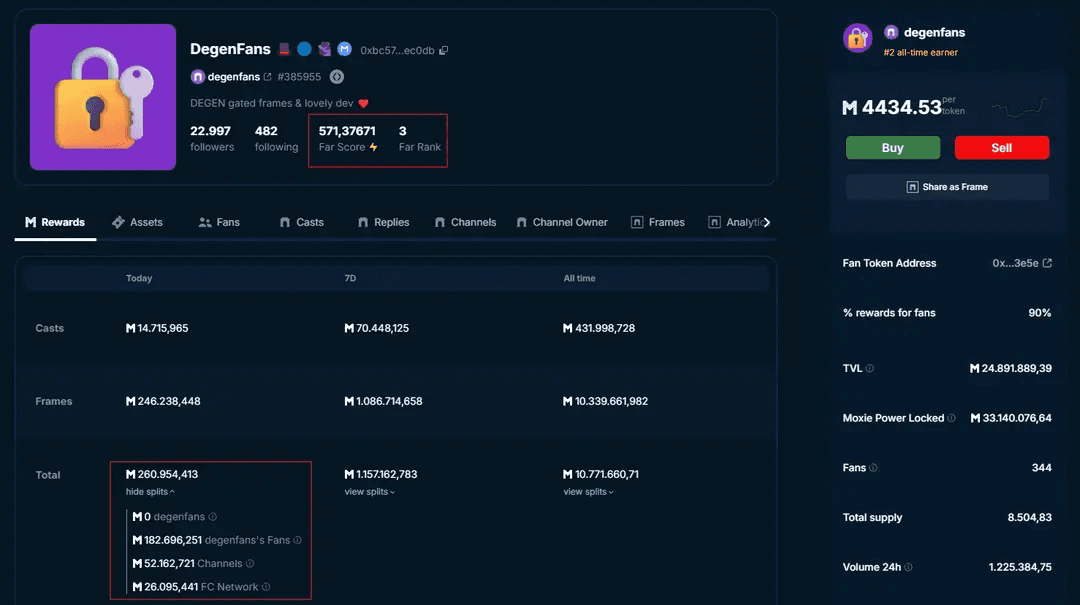Click the Far Rank value '3'
Image resolution: width=1080 pixels, height=605 pixels.
pos(402,131)
